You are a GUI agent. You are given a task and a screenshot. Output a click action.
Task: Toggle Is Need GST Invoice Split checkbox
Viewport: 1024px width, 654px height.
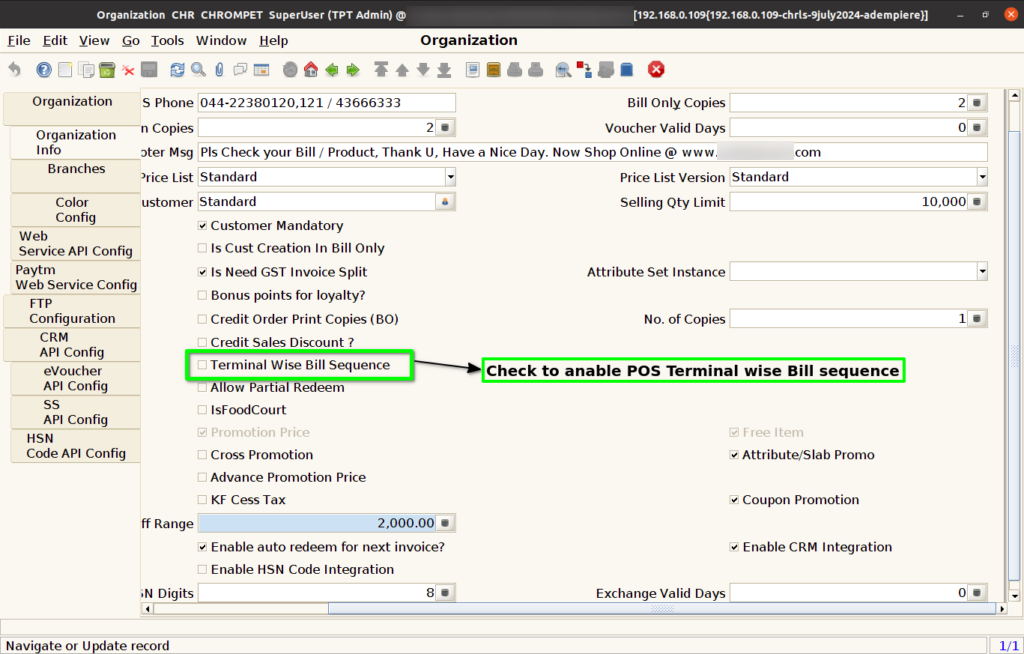(x=202, y=272)
